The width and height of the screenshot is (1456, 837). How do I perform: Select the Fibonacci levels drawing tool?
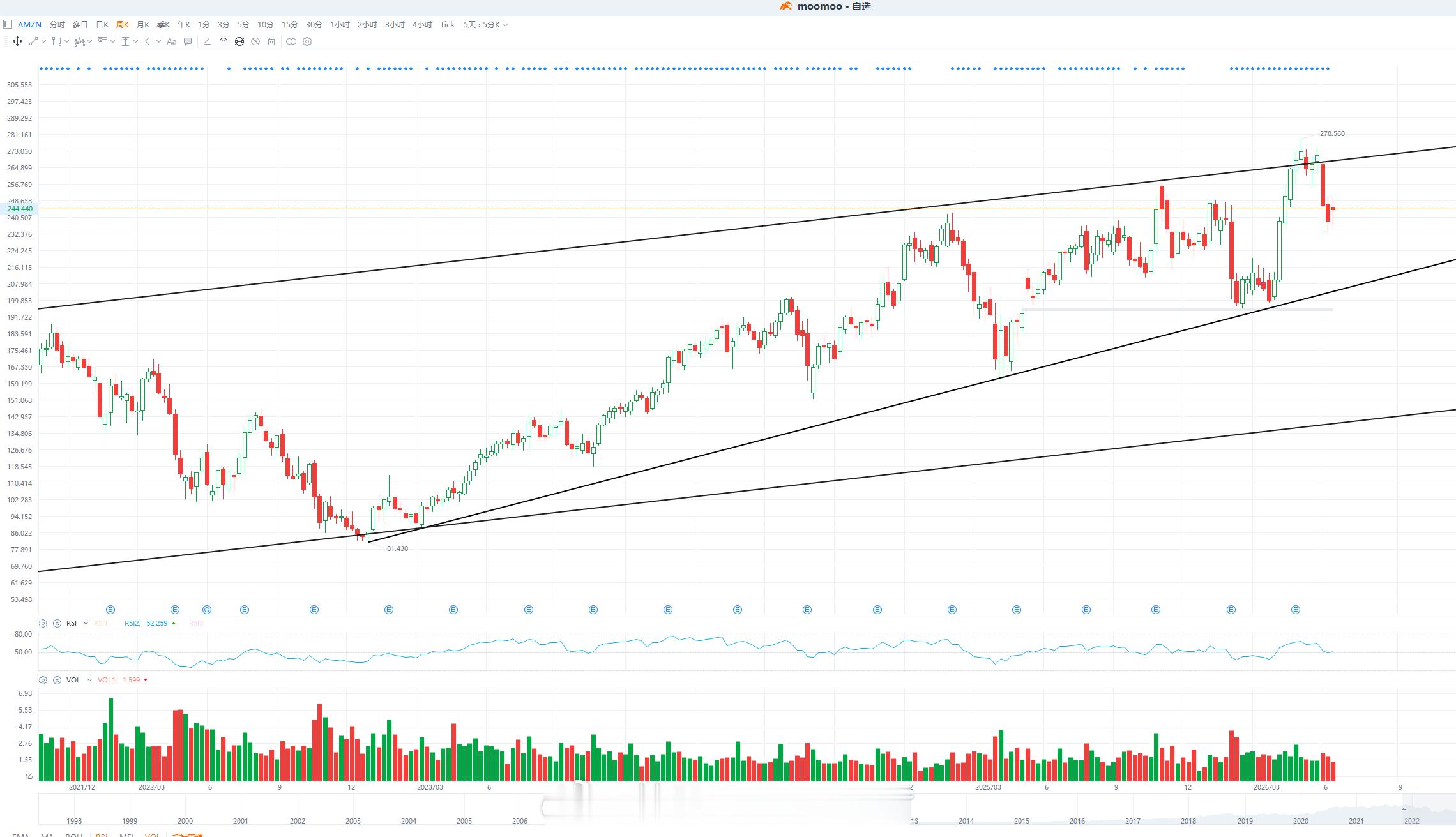click(103, 41)
